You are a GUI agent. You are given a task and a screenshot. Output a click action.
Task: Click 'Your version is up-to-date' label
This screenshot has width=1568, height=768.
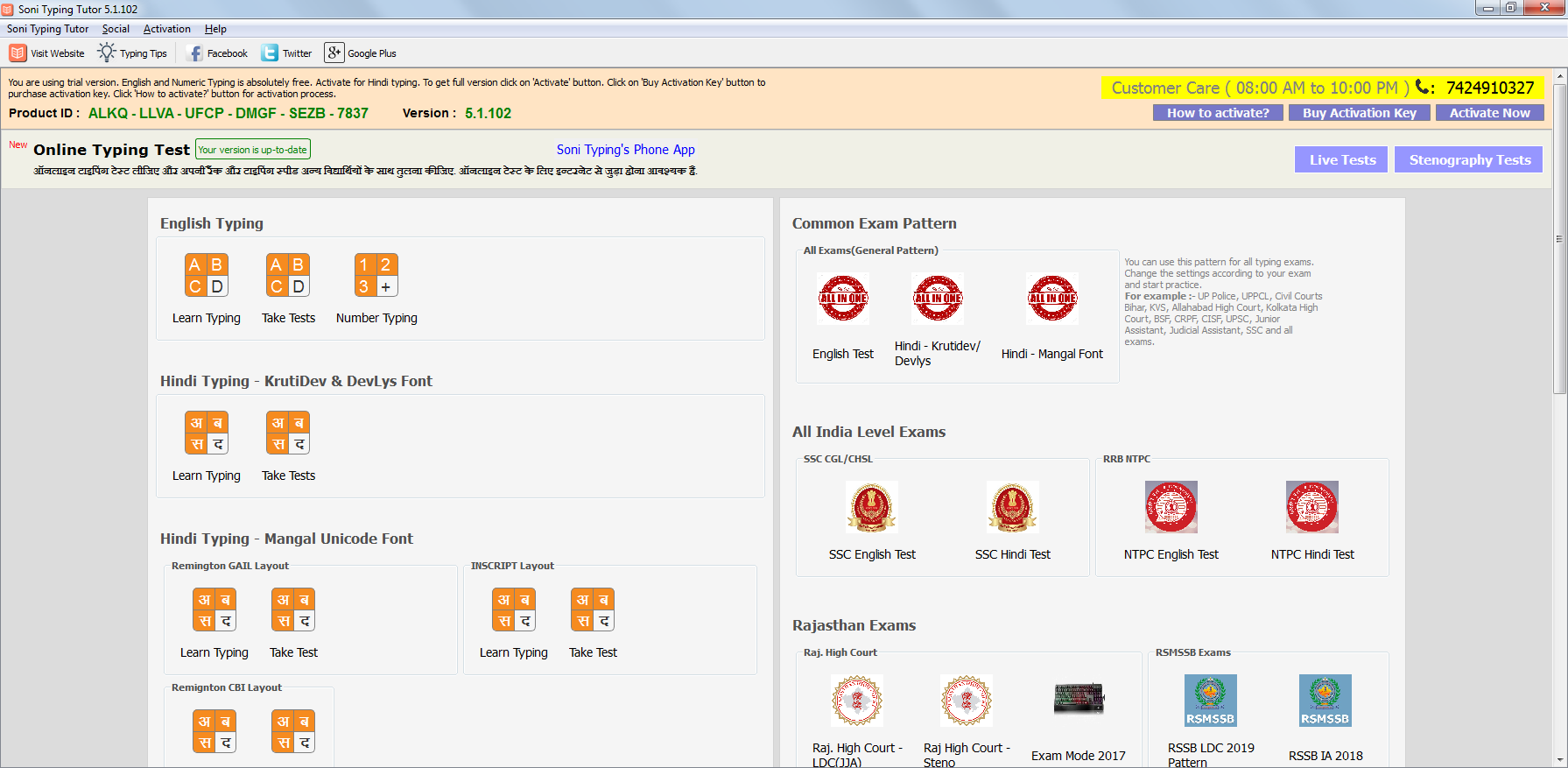pyautogui.click(x=253, y=150)
